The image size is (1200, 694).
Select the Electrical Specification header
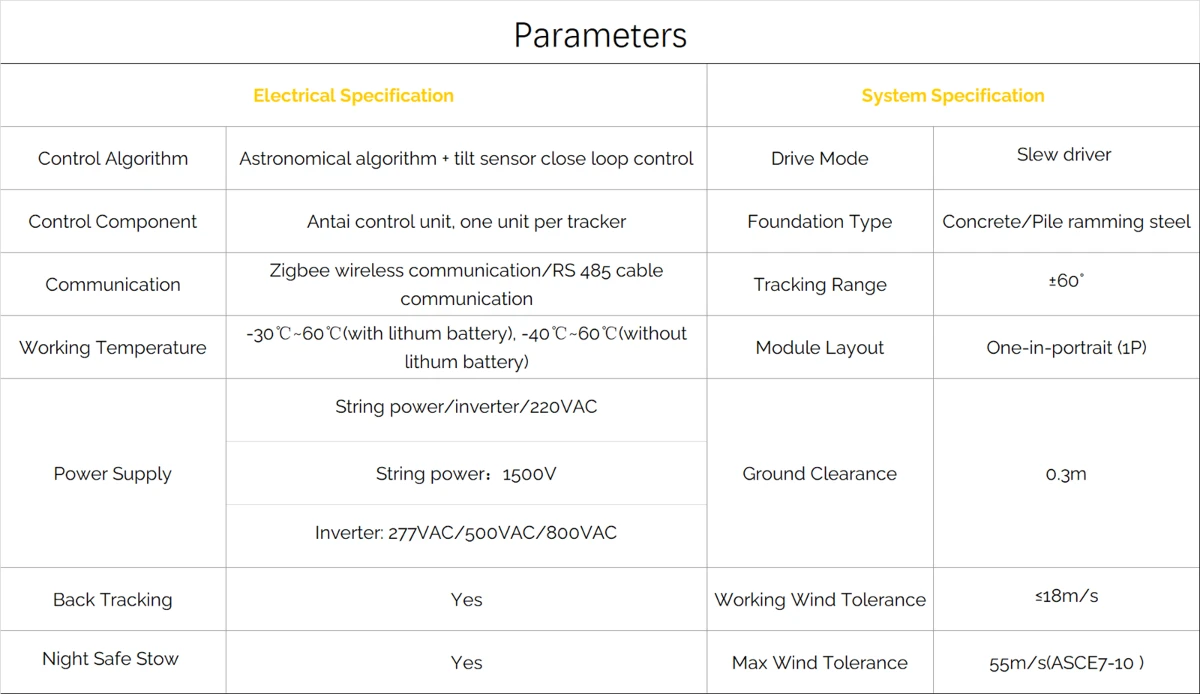click(353, 96)
